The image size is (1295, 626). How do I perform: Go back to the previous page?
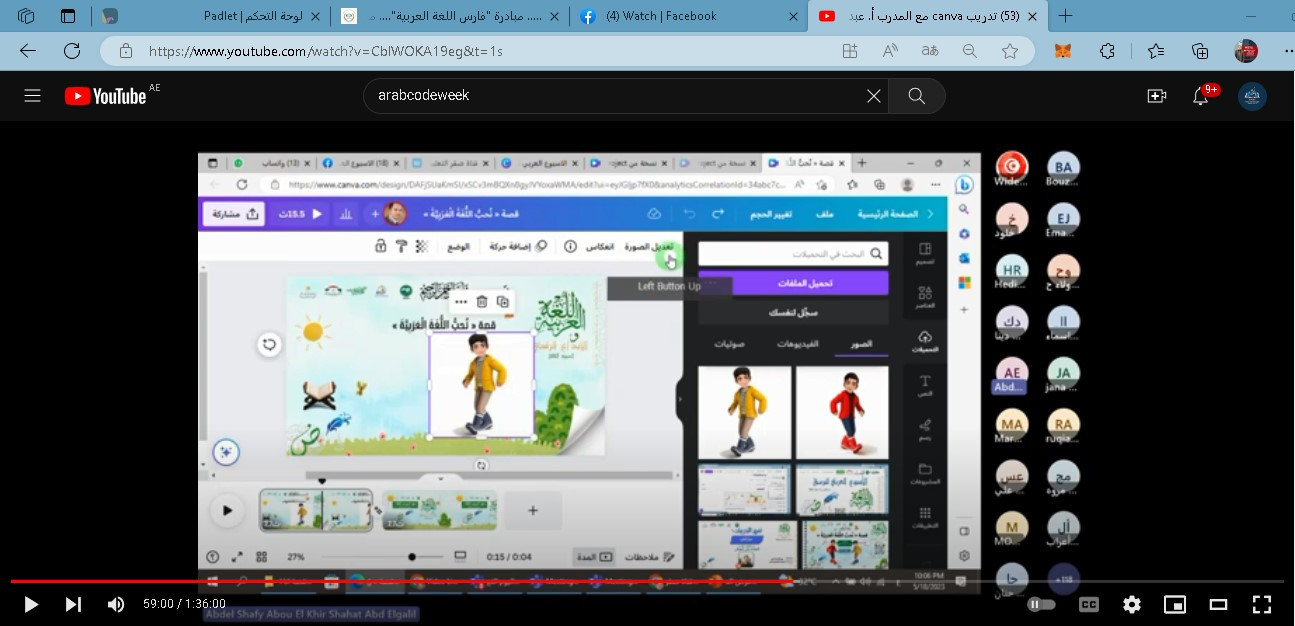pyautogui.click(x=28, y=51)
